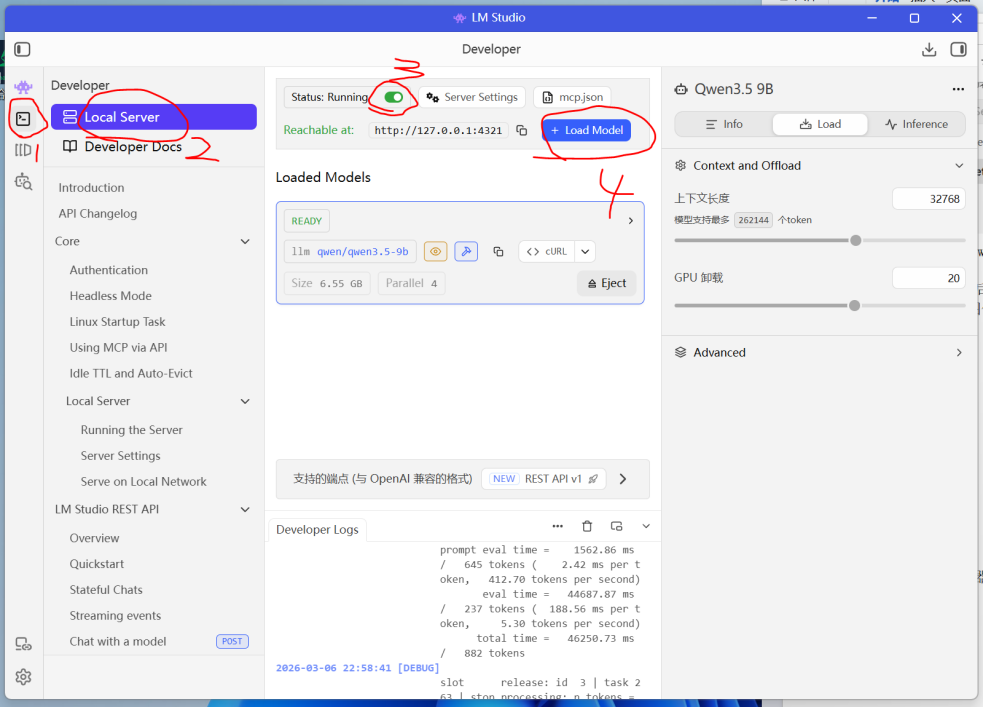Screen dimensions: 983x707
Task: Open the Chat view robot icon
Action: (x=23, y=86)
